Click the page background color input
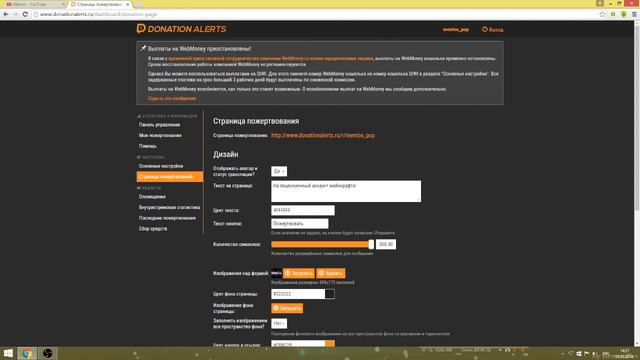Image resolution: width=640 pixels, height=360 pixels. click(x=298, y=294)
